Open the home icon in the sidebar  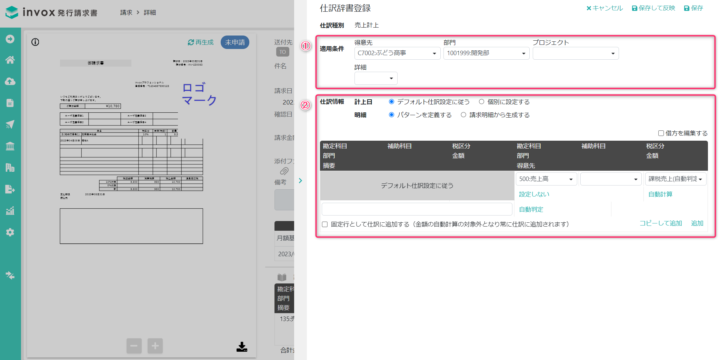tap(10, 60)
